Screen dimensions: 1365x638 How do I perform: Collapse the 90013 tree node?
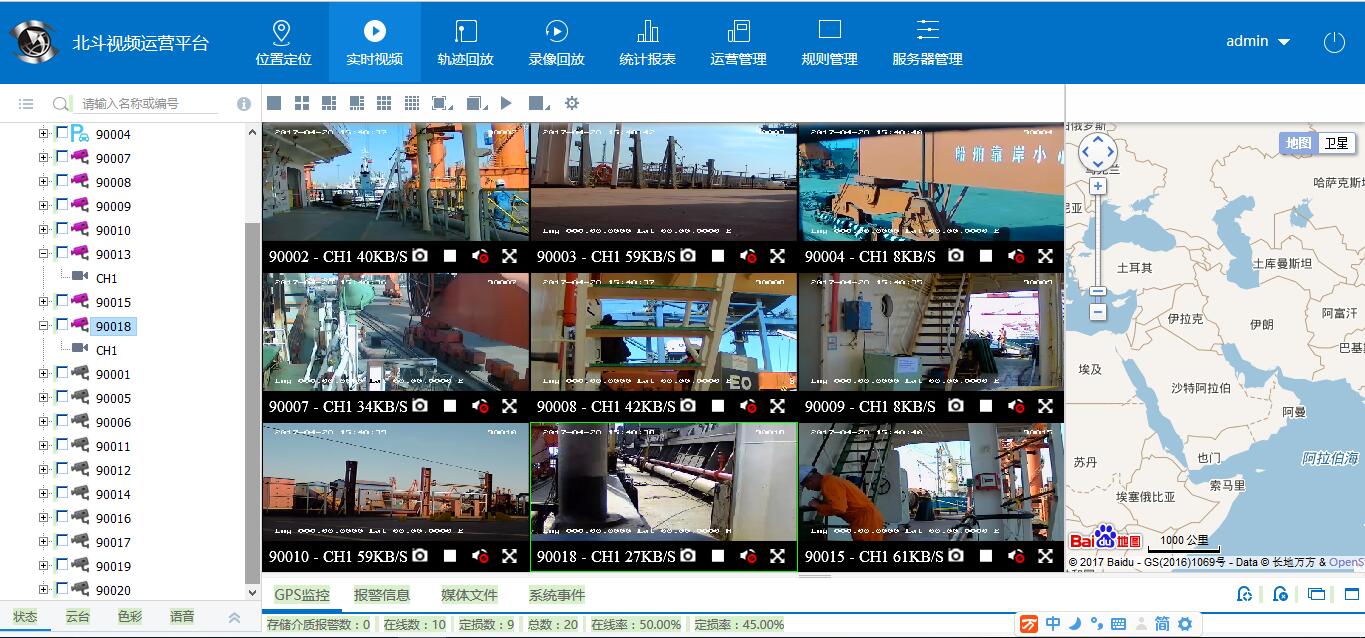[44, 254]
